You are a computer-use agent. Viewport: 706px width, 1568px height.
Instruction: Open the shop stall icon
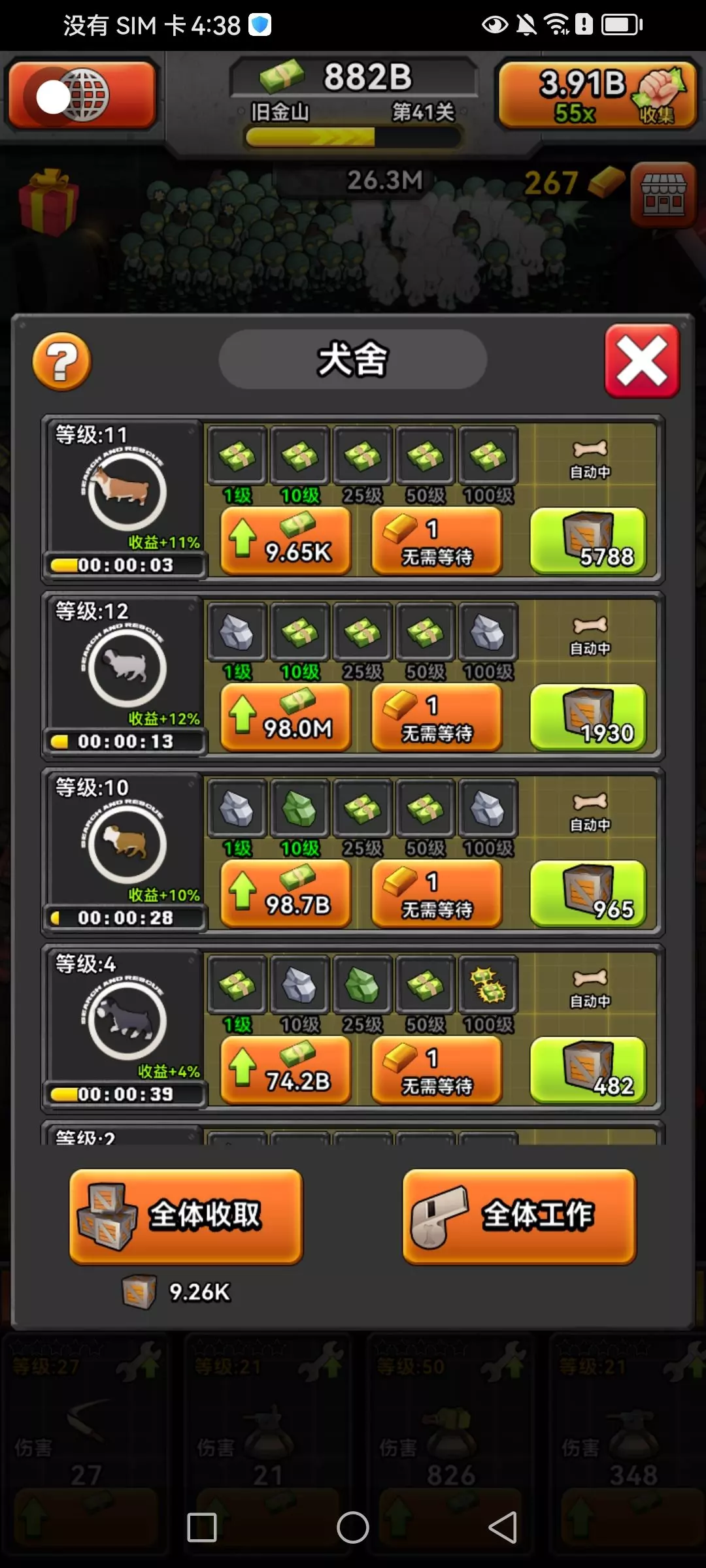click(663, 194)
